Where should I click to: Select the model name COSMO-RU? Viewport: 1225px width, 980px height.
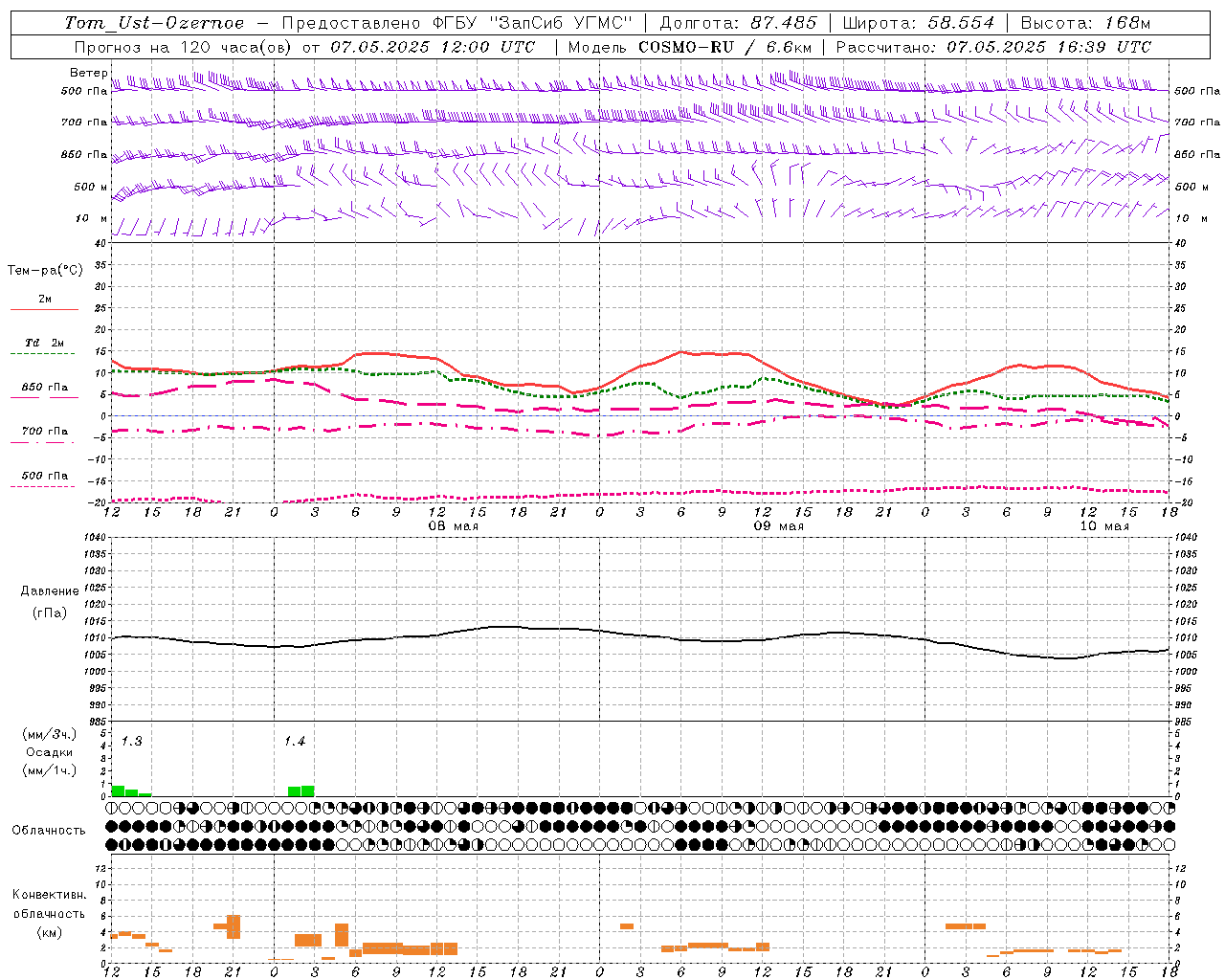click(686, 47)
